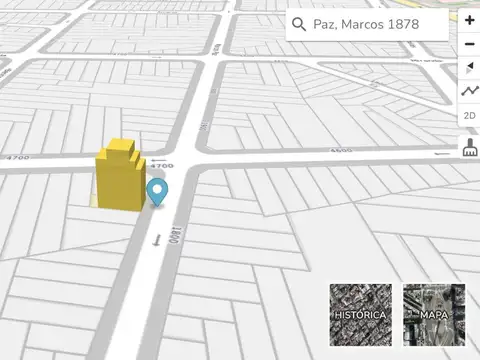Click the magnifier search icon

click(x=299, y=24)
